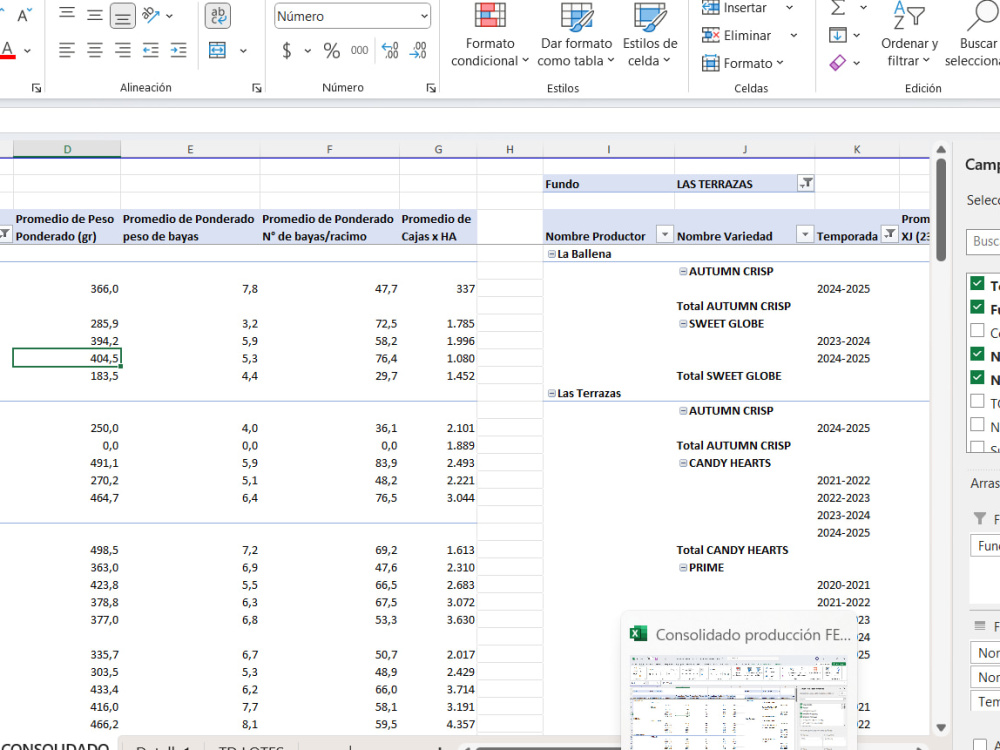Open the font color dropdown arrow

(x=27, y=50)
